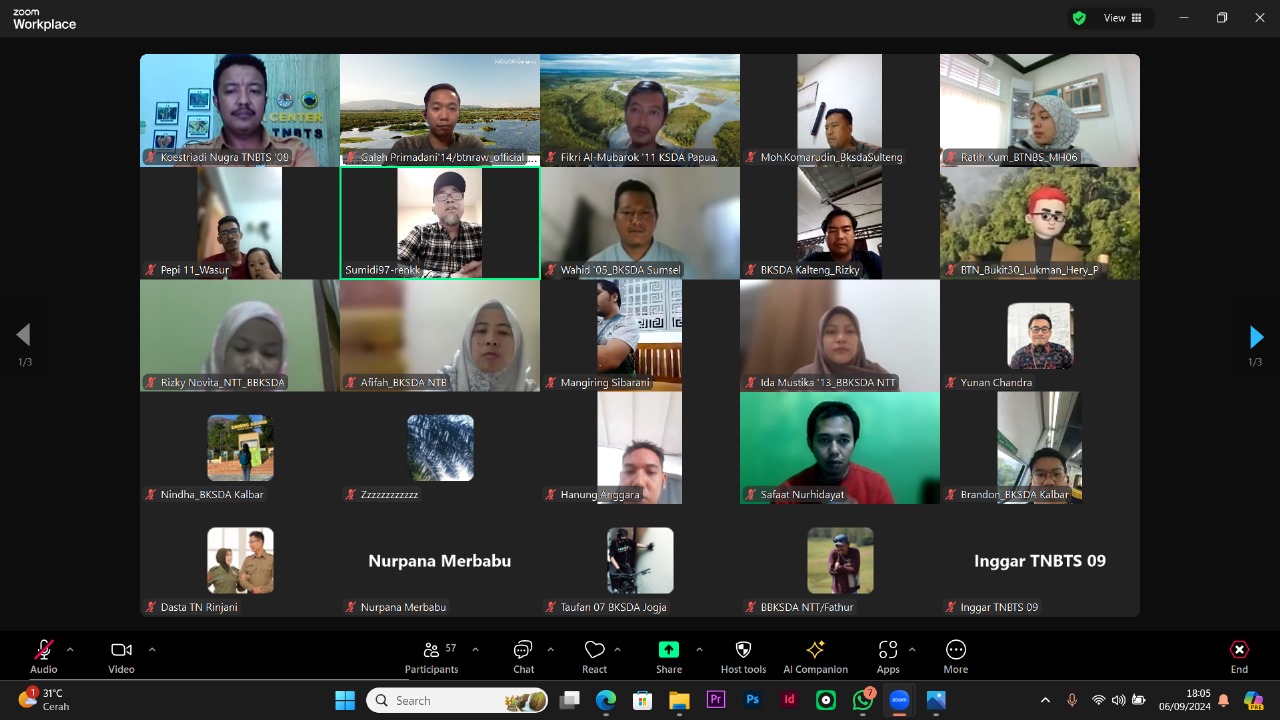Click the green Share screen button
This screenshot has height=720, width=1280.
tap(669, 650)
